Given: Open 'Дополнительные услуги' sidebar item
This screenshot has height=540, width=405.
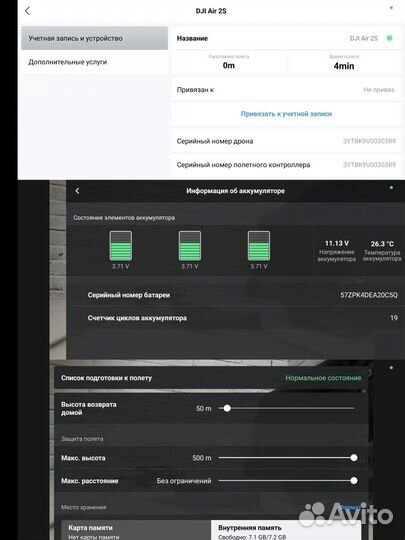Looking at the screenshot, I should pos(94,62).
